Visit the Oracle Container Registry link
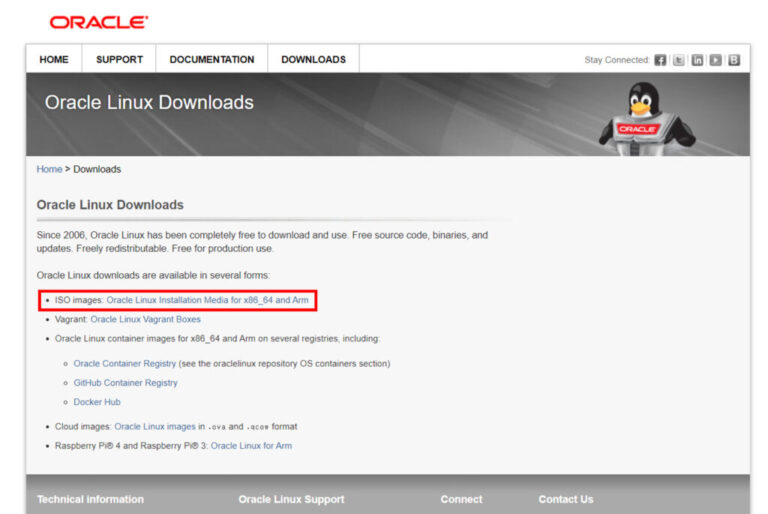Viewport: 768px width, 514px height. pos(124,364)
